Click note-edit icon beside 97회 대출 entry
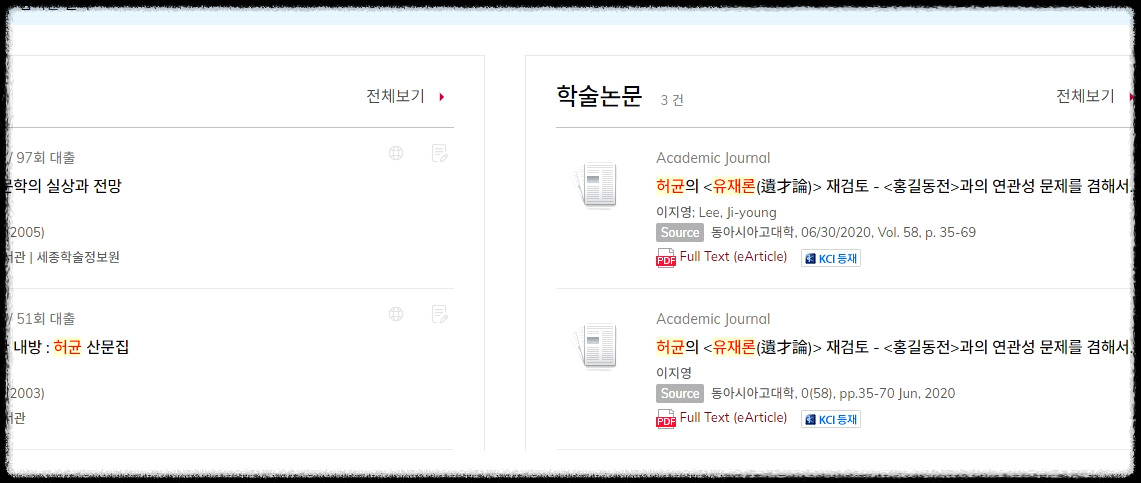Viewport: 1141px width, 483px height. point(440,153)
